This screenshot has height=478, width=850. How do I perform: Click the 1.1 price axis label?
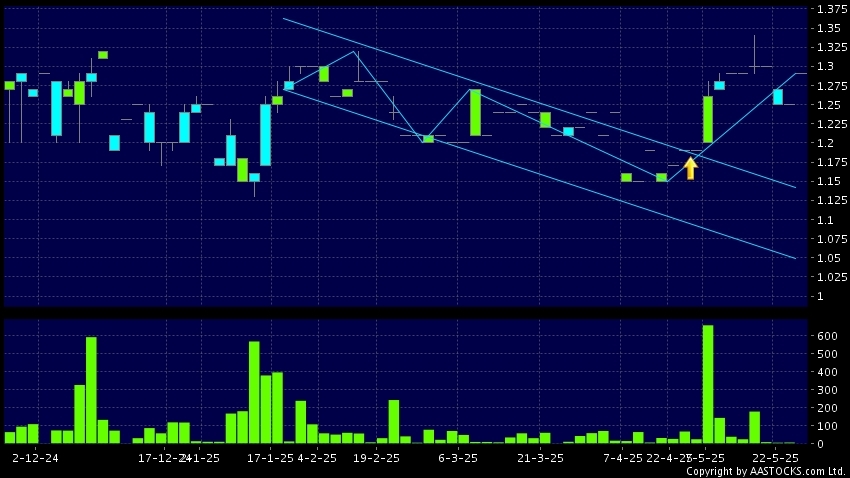tap(826, 219)
